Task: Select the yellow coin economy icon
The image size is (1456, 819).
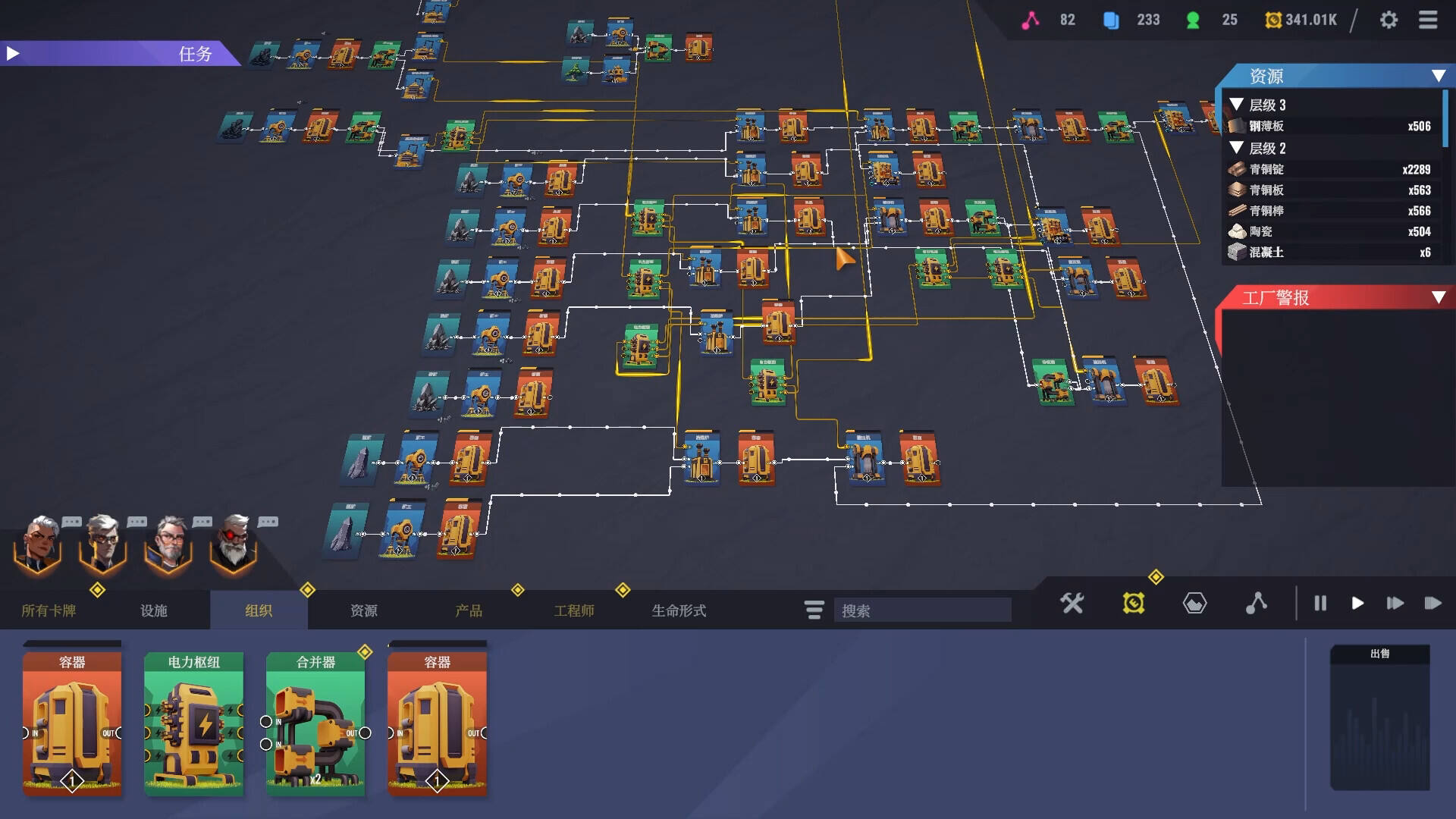Action: click(x=1133, y=604)
